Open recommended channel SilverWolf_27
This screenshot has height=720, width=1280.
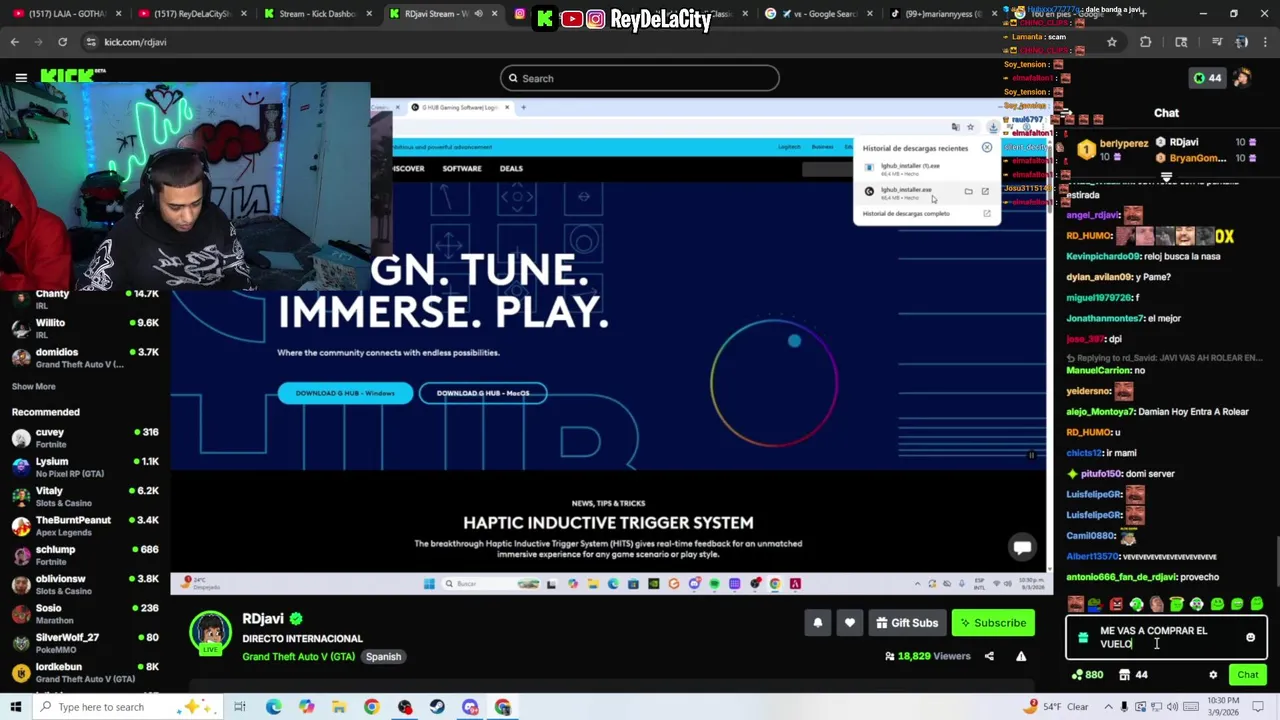[x=85, y=642]
